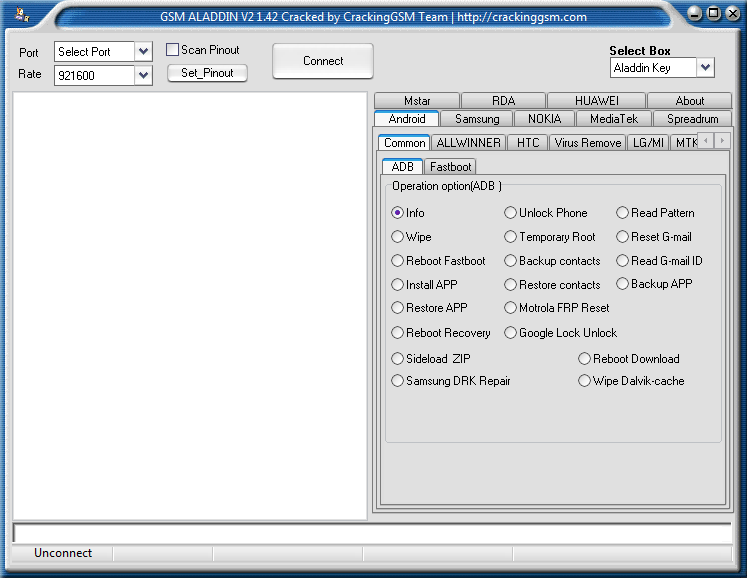The width and height of the screenshot is (747, 578).
Task: Switch to Virus Remove sub-tab
Action: click(588, 142)
